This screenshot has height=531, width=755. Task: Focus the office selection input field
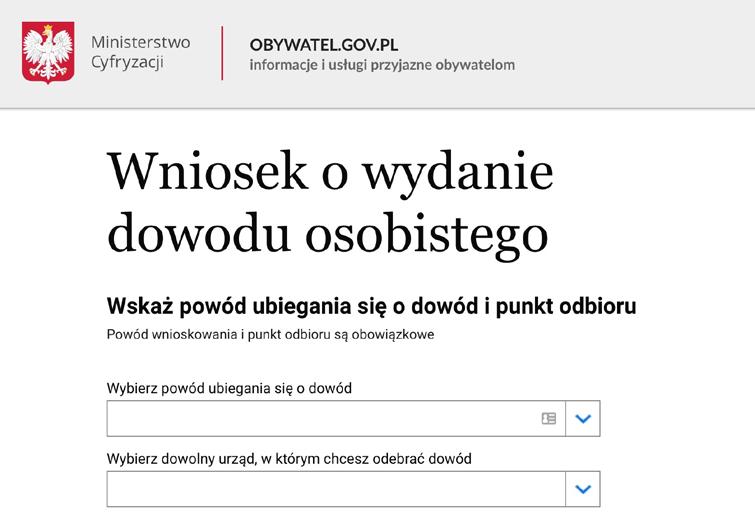click(x=336, y=489)
